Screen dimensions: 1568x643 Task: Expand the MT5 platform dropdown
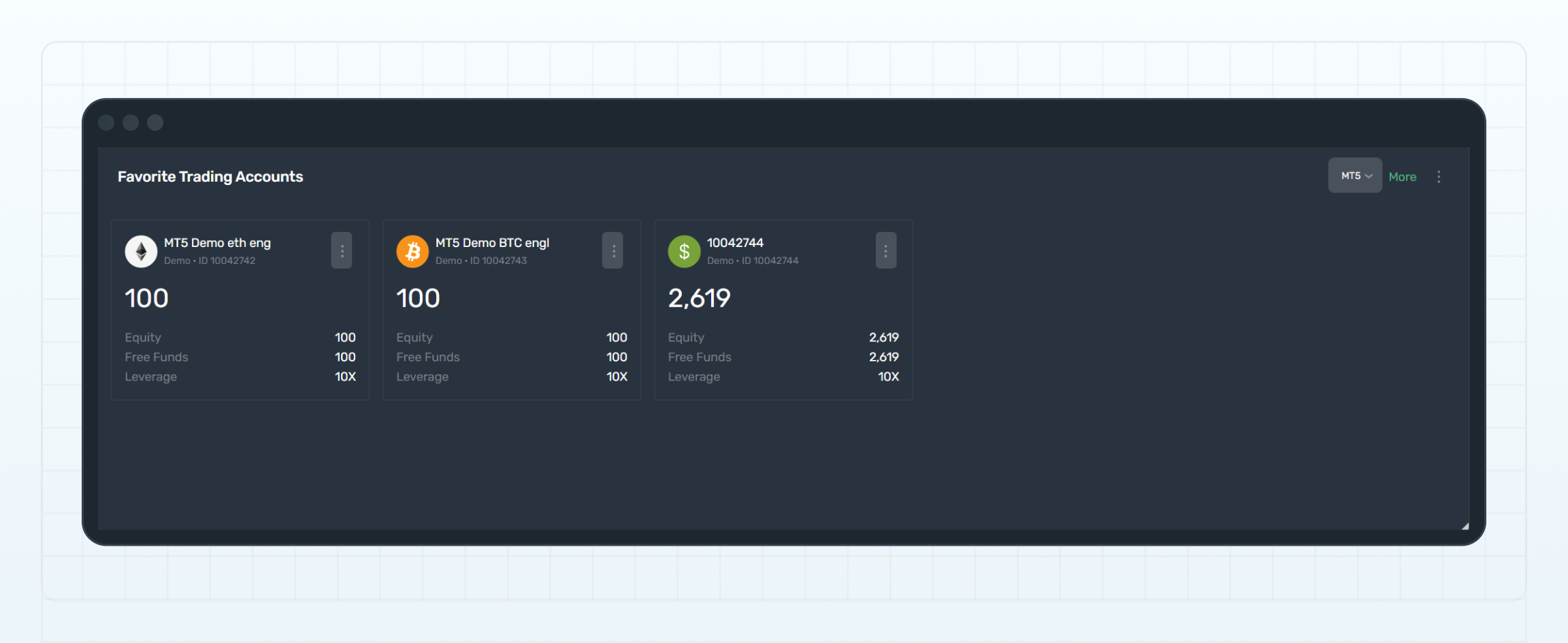click(1355, 176)
